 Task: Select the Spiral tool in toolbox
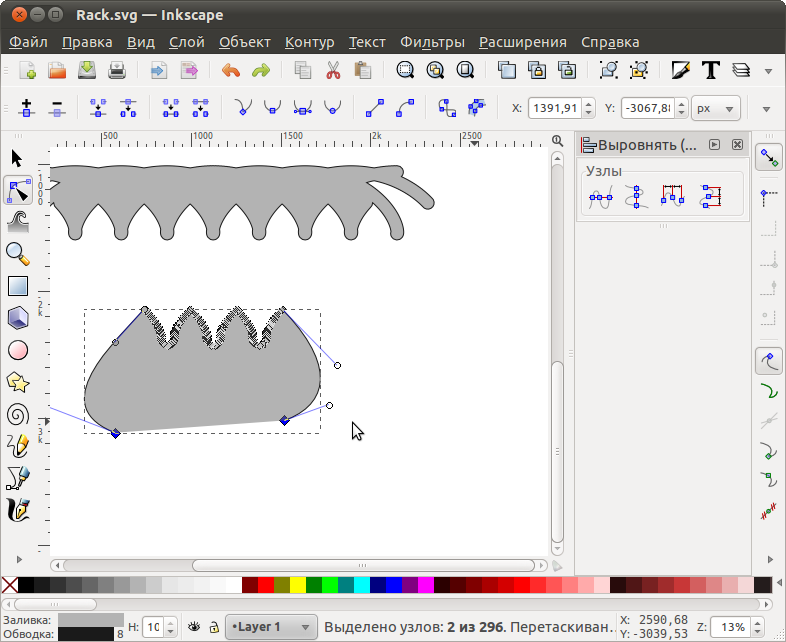pos(17,414)
